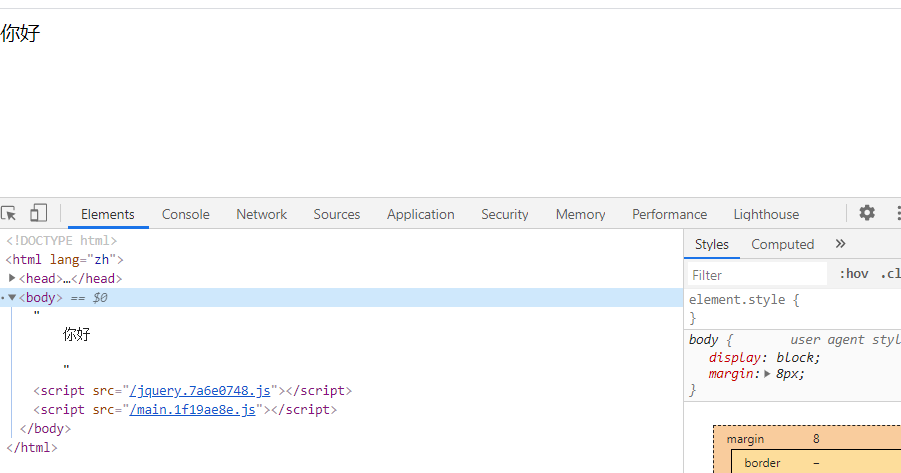Expand the head element node
Screen dimensions: 901x473
[11, 278]
